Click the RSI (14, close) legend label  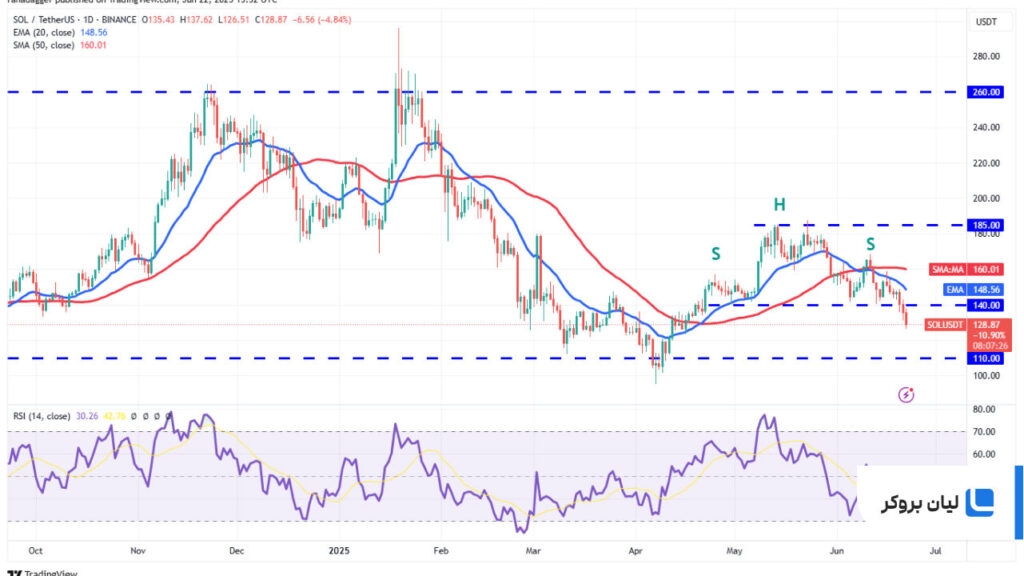pyautogui.click(x=41, y=416)
